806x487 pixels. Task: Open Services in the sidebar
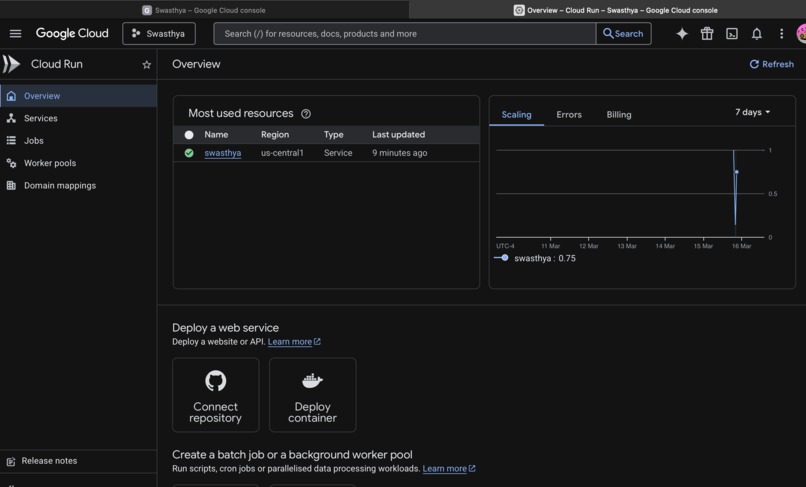tap(78, 118)
